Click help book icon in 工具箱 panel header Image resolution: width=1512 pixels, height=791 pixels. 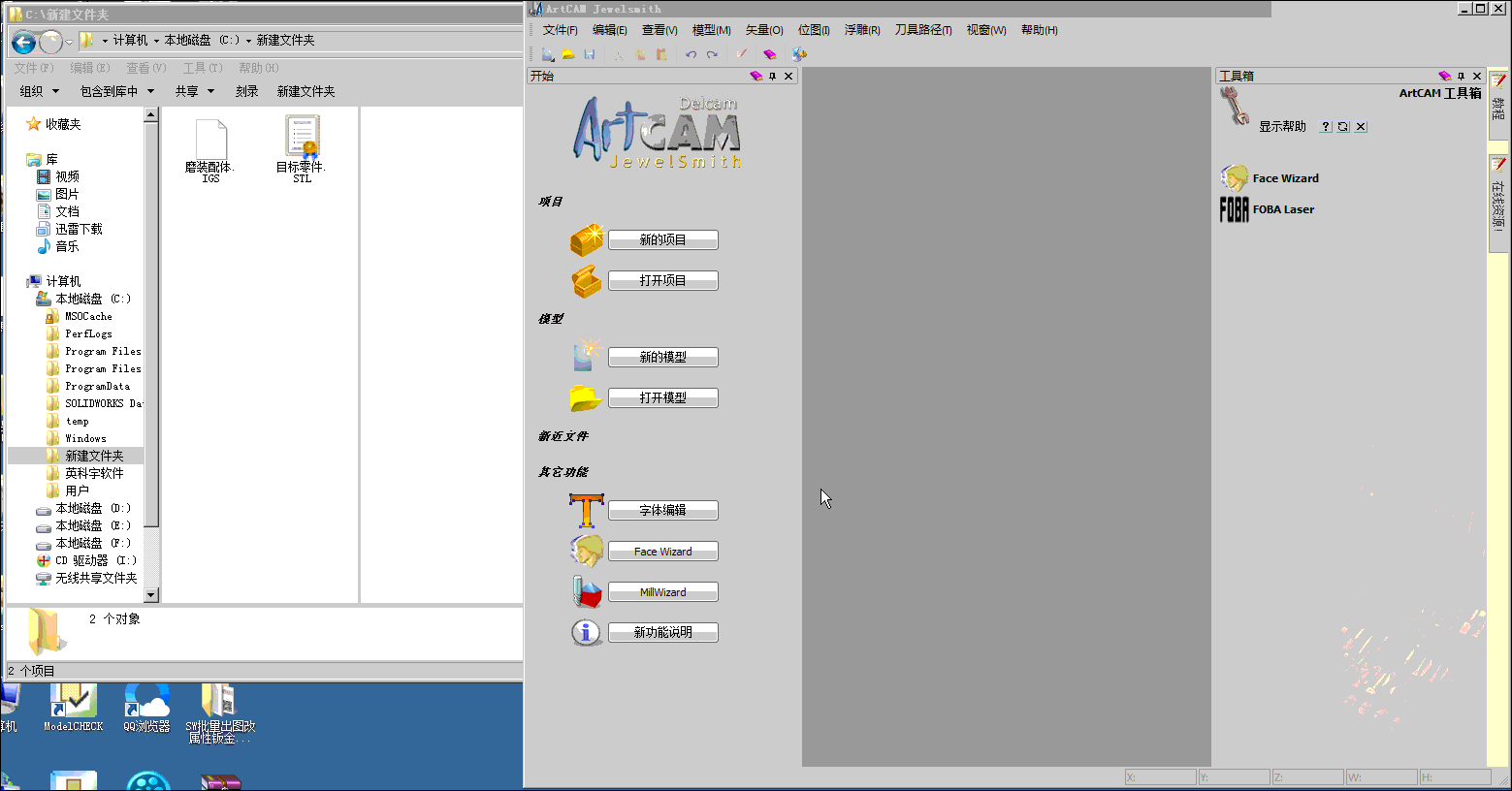[x=1445, y=76]
